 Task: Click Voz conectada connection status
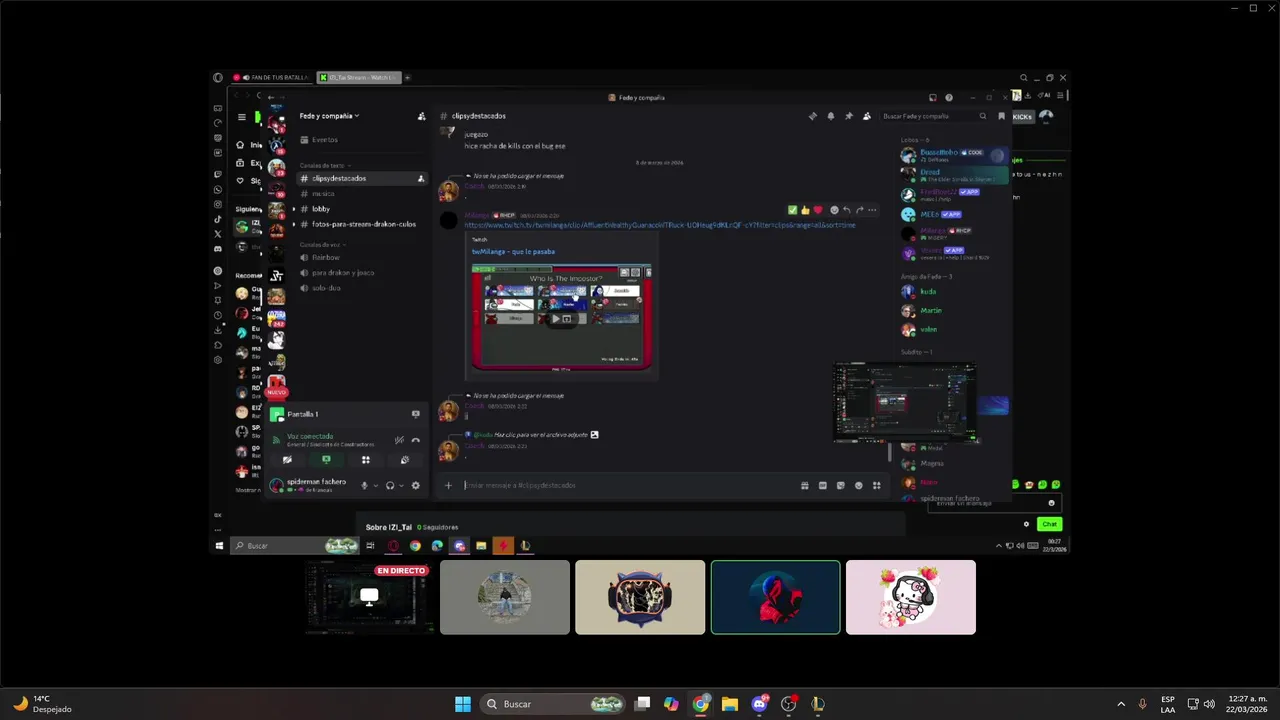(310, 436)
